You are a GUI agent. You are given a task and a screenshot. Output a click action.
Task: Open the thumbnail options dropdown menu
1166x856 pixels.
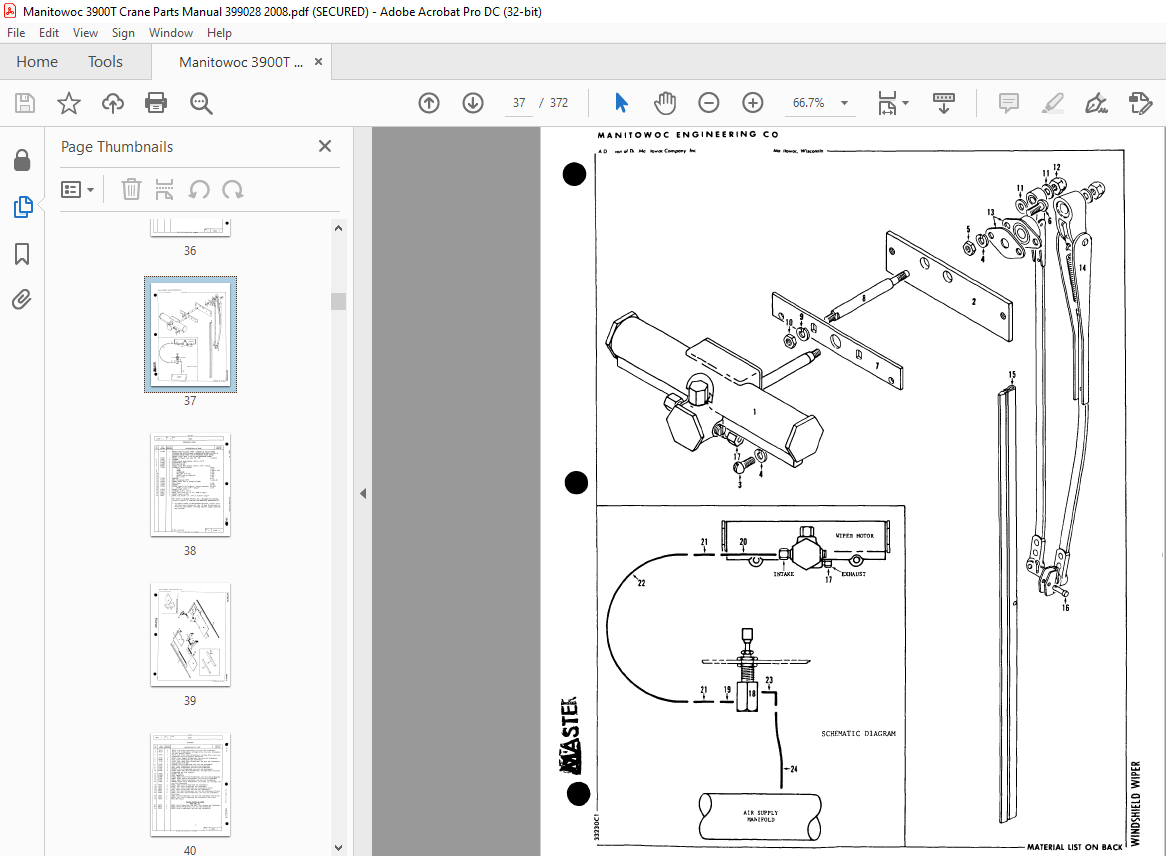[77, 190]
